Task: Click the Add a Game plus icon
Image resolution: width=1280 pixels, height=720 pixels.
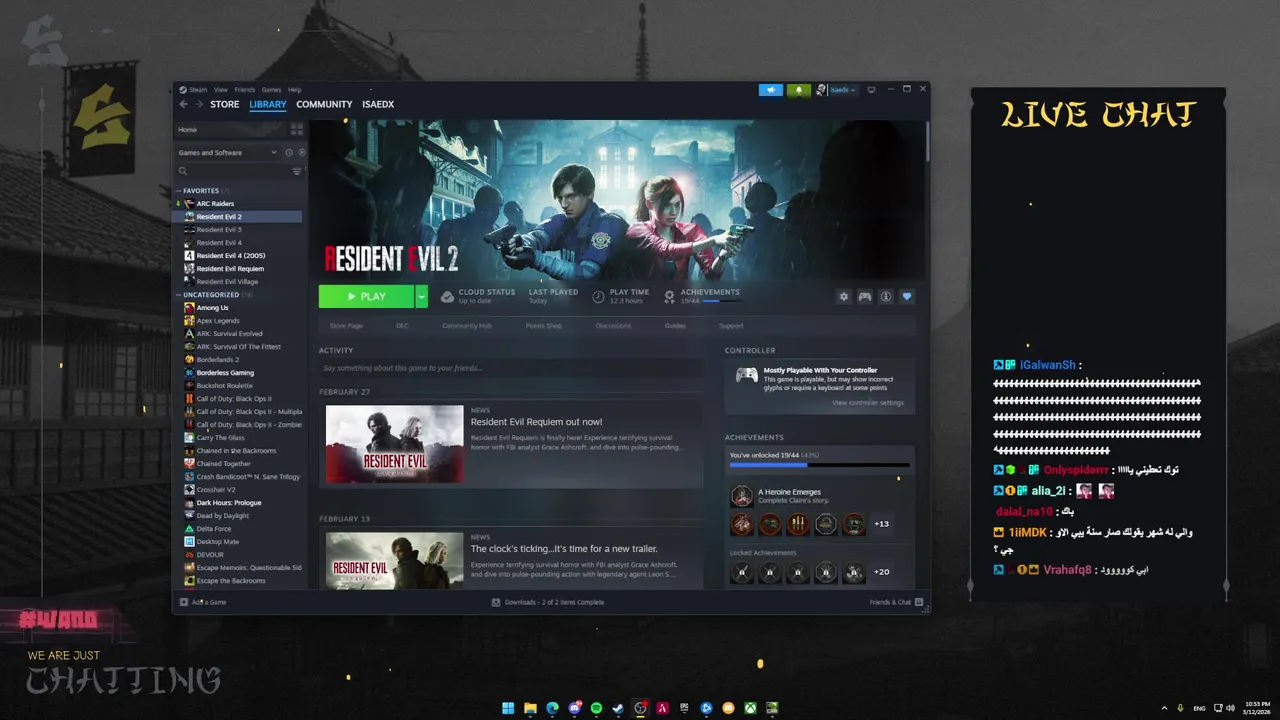Action: coord(184,602)
